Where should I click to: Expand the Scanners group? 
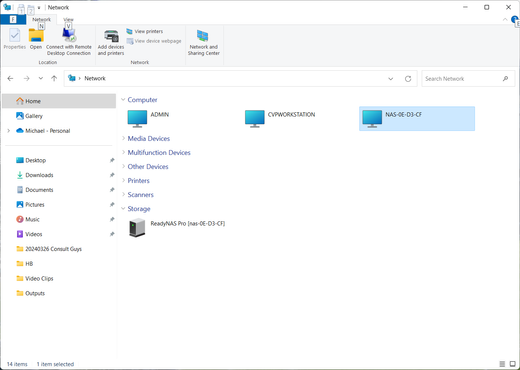click(123, 194)
